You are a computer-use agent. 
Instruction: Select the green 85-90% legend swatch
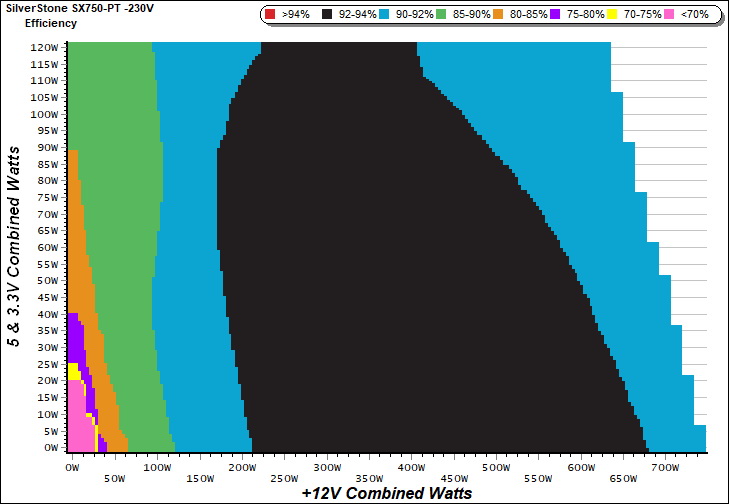[x=447, y=15]
